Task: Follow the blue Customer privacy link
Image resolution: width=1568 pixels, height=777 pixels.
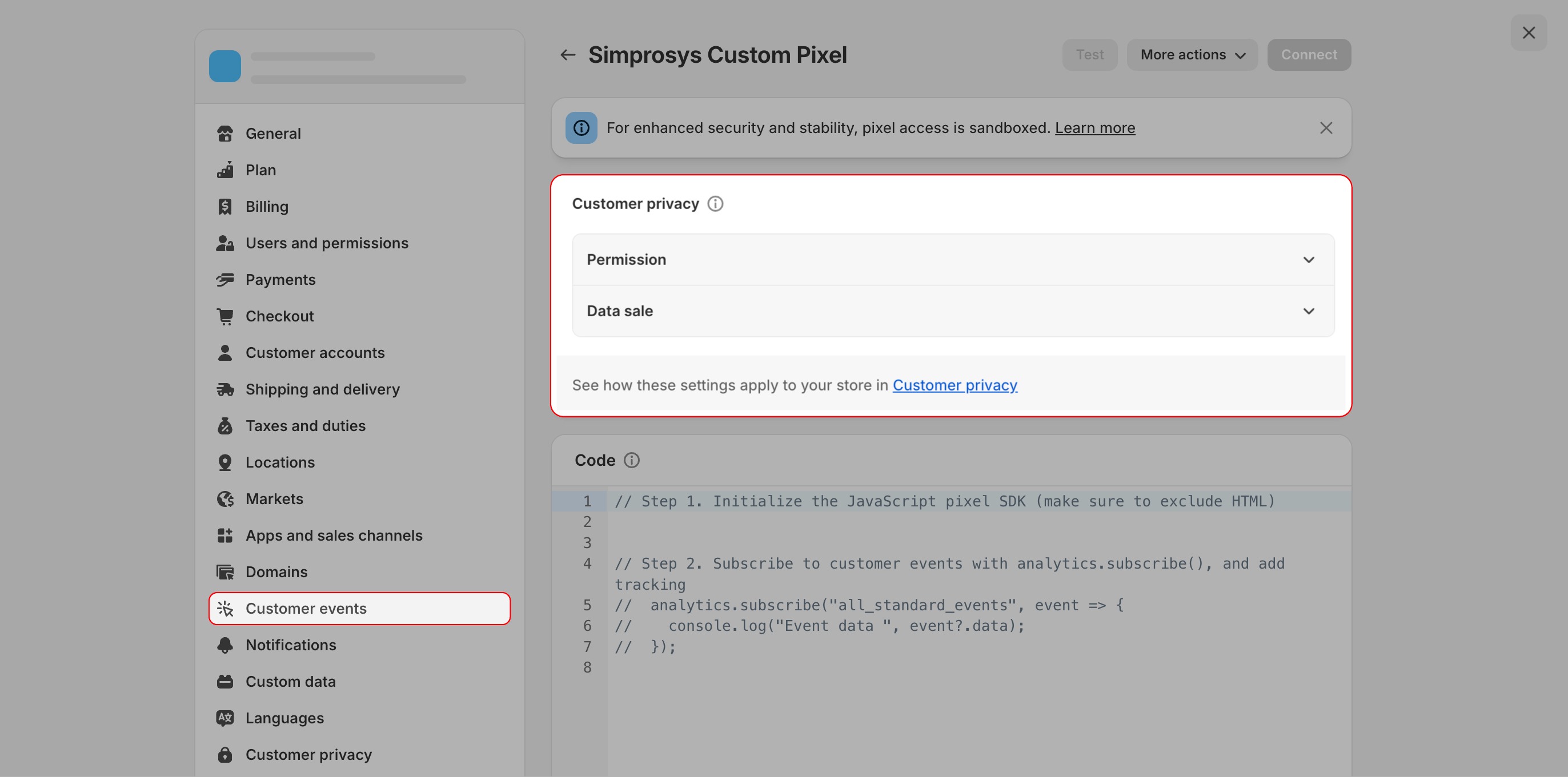Action: [x=955, y=385]
